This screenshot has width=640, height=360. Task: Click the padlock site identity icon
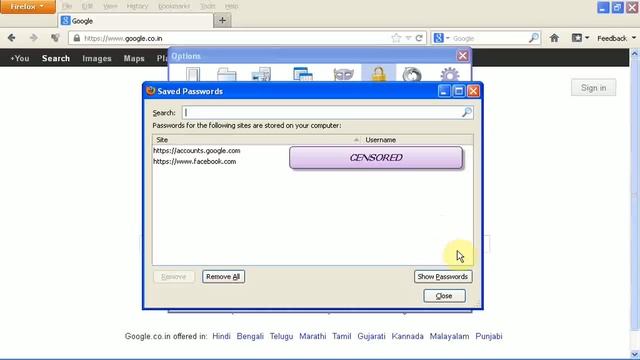point(76,38)
